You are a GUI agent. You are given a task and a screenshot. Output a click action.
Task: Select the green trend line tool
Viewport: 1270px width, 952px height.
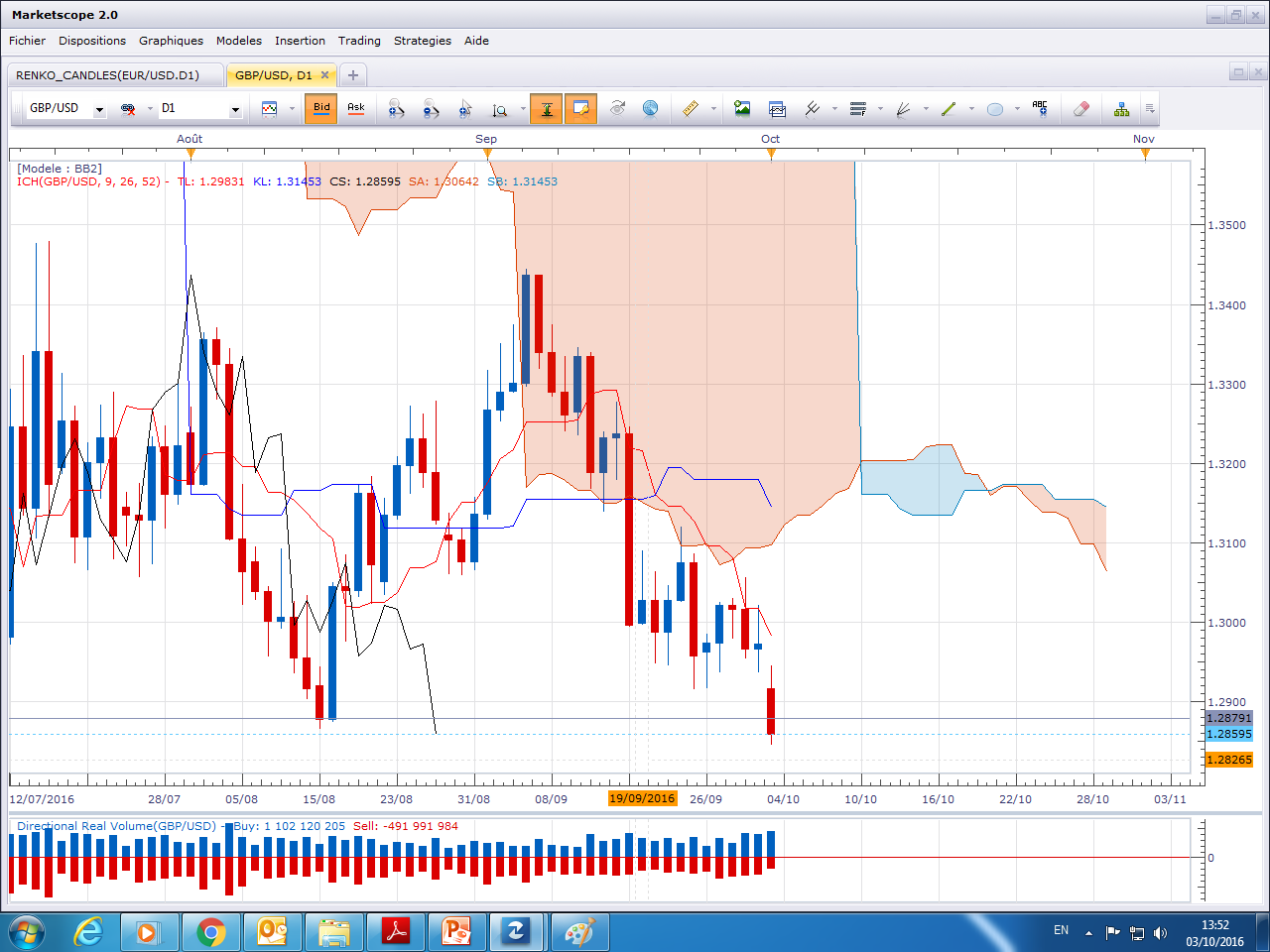click(949, 109)
